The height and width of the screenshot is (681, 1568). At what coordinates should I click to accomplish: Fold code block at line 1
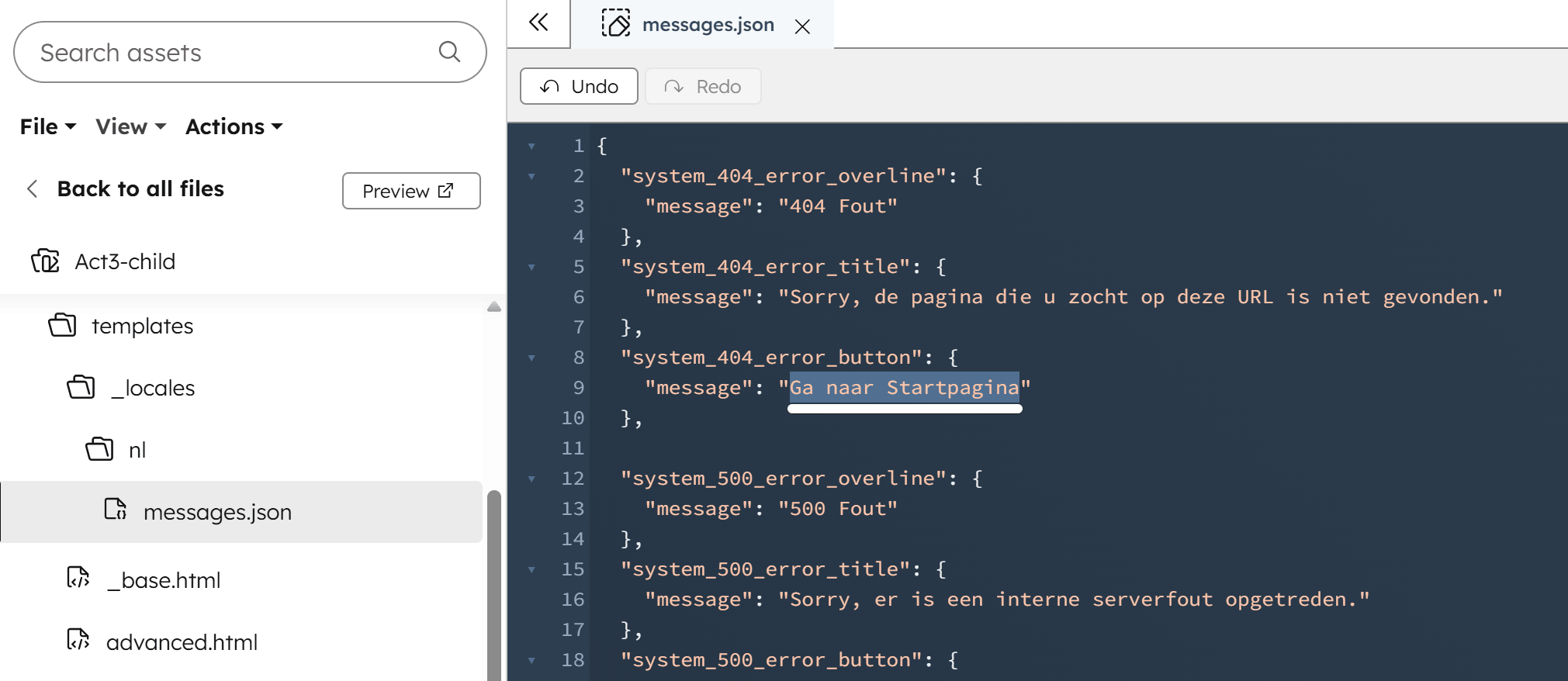[x=531, y=146]
